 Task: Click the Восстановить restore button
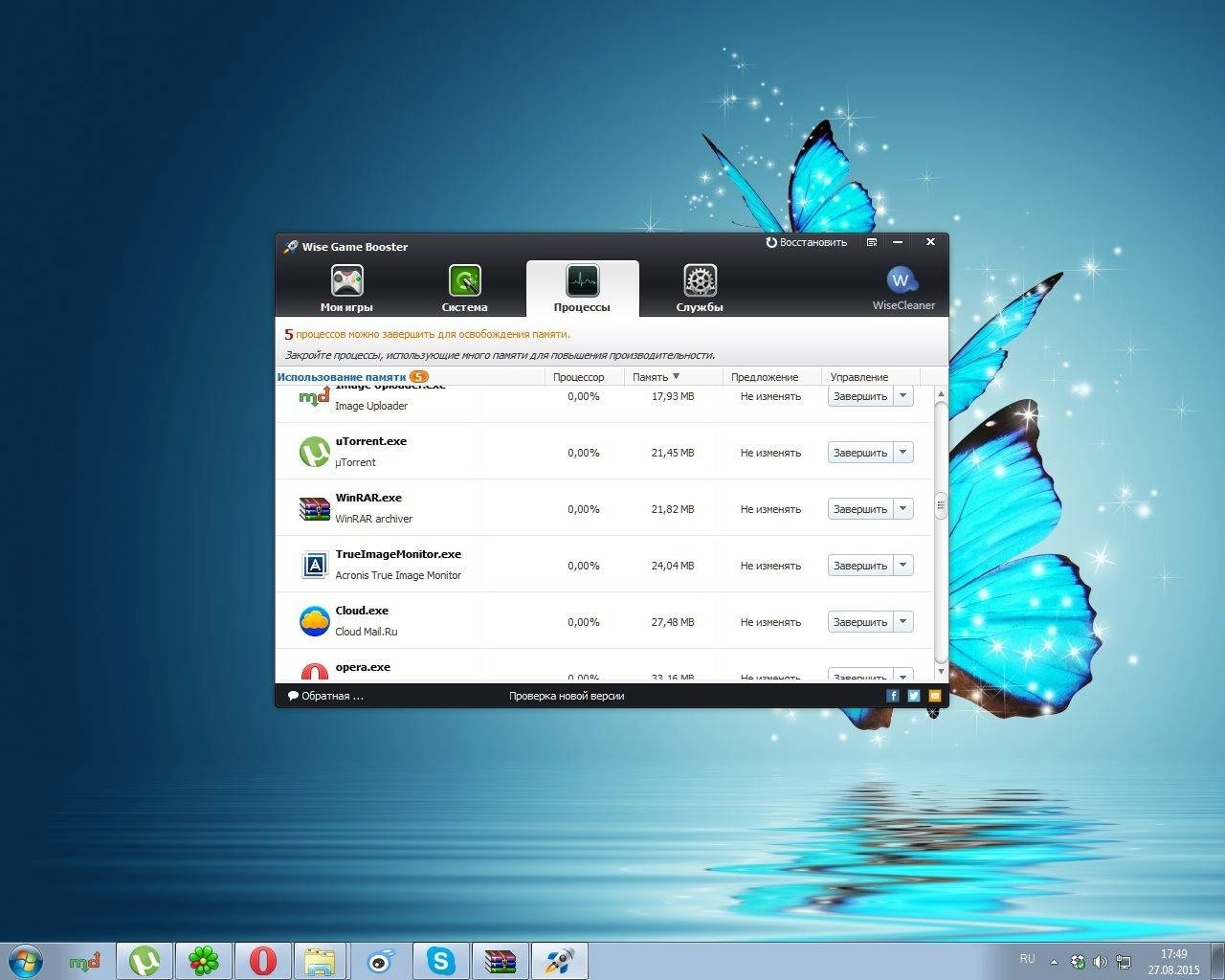click(x=807, y=243)
